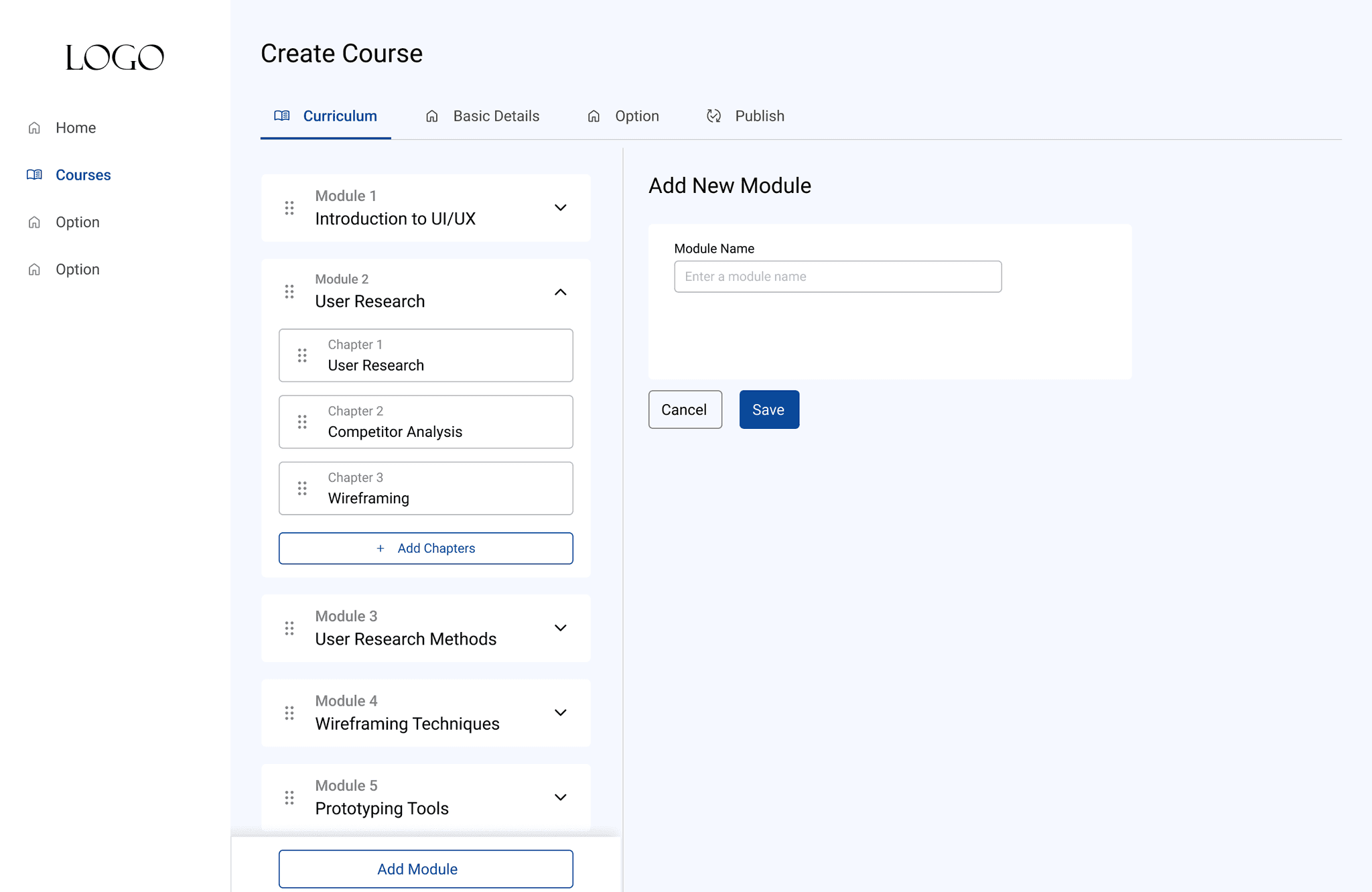Click the LOGO at top left

115,57
